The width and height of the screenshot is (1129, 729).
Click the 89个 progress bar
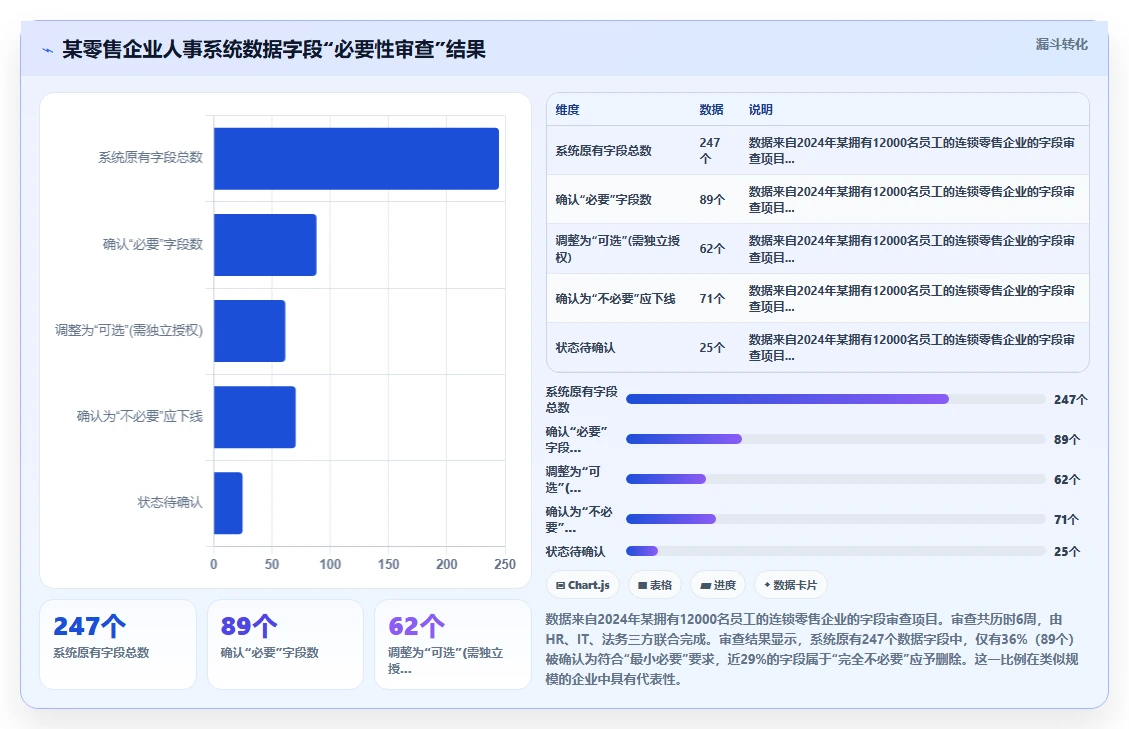[835, 439]
